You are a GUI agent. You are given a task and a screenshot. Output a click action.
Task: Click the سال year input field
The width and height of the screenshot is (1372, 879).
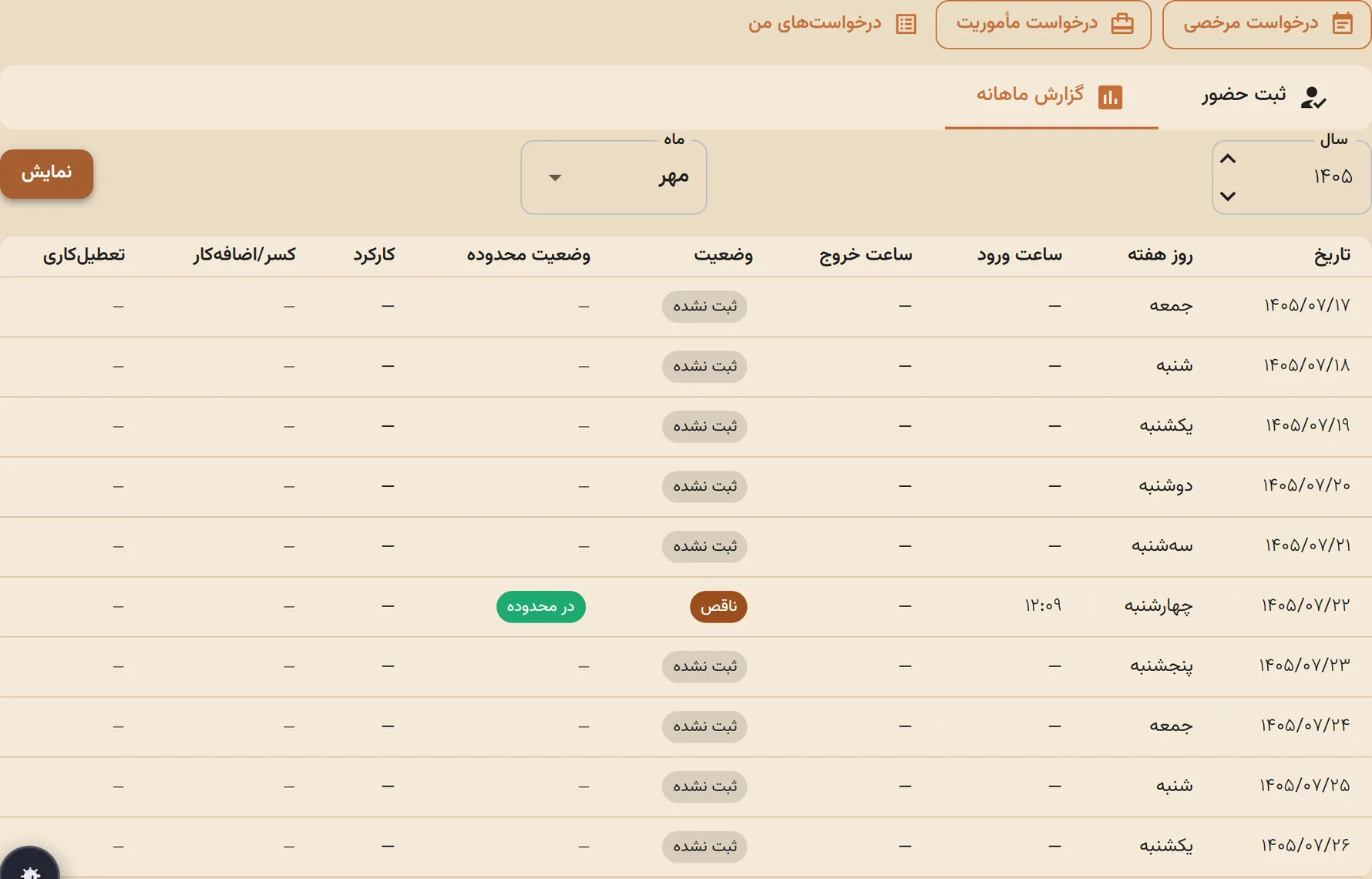click(1291, 177)
